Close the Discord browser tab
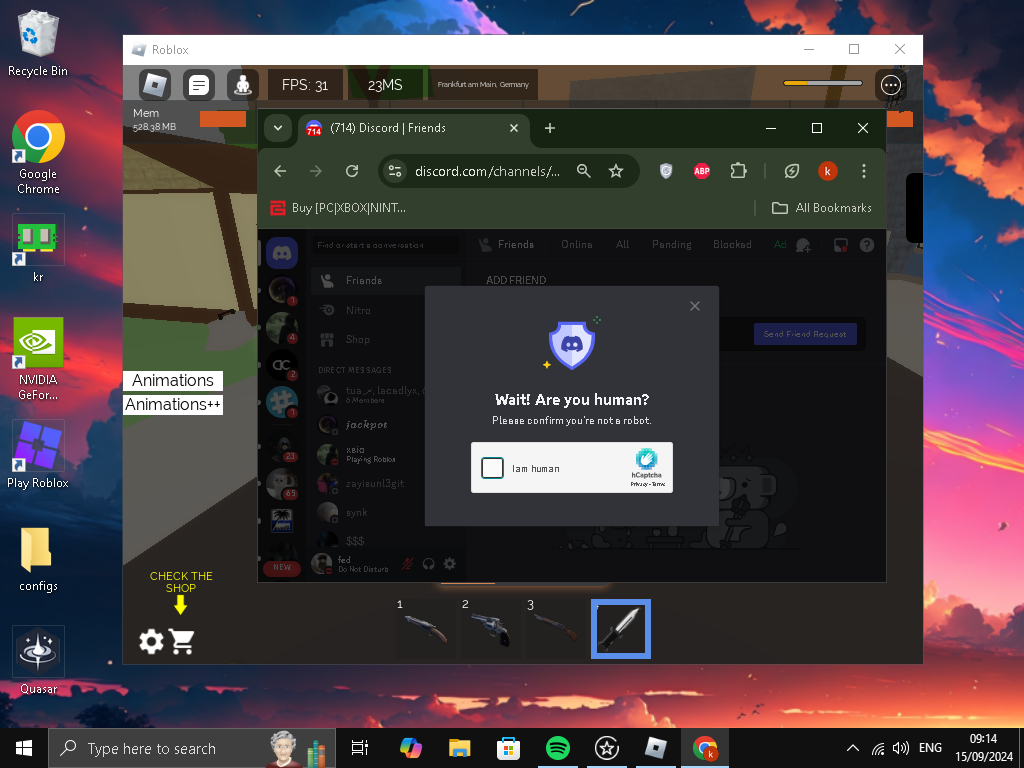 (x=514, y=128)
